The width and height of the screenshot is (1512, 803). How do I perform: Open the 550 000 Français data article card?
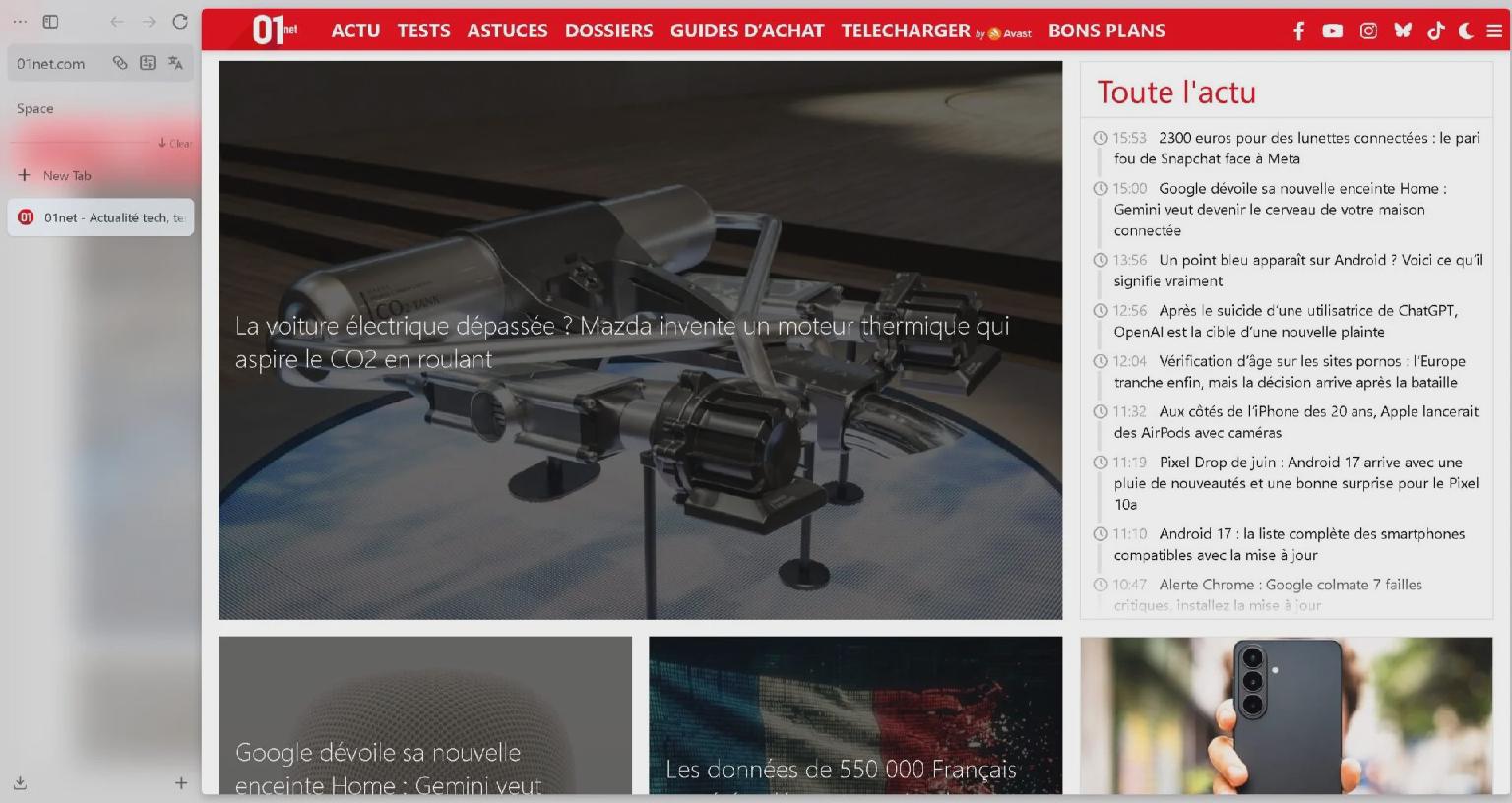click(x=855, y=715)
